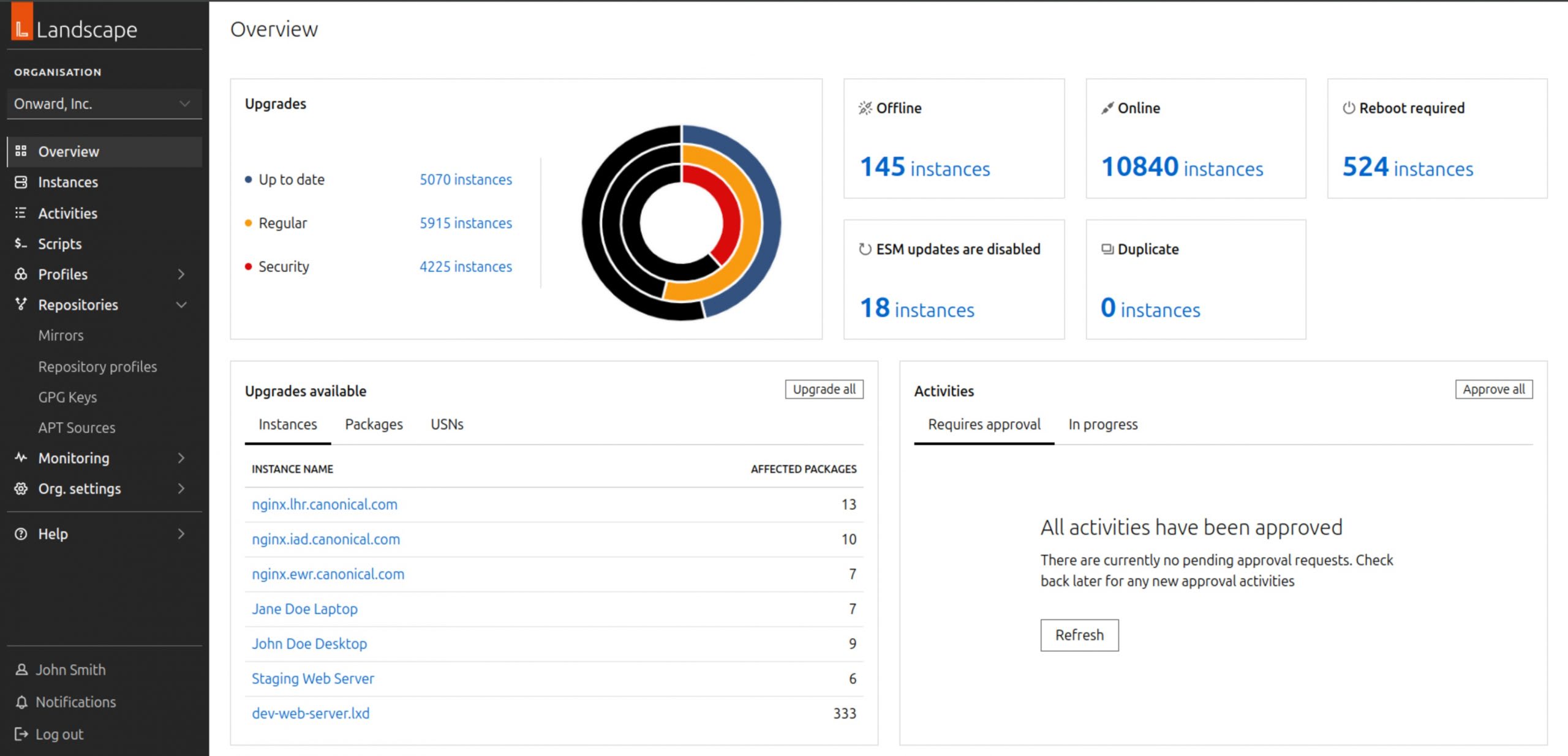
Task: Click the Notifications bell icon
Action: click(x=21, y=702)
